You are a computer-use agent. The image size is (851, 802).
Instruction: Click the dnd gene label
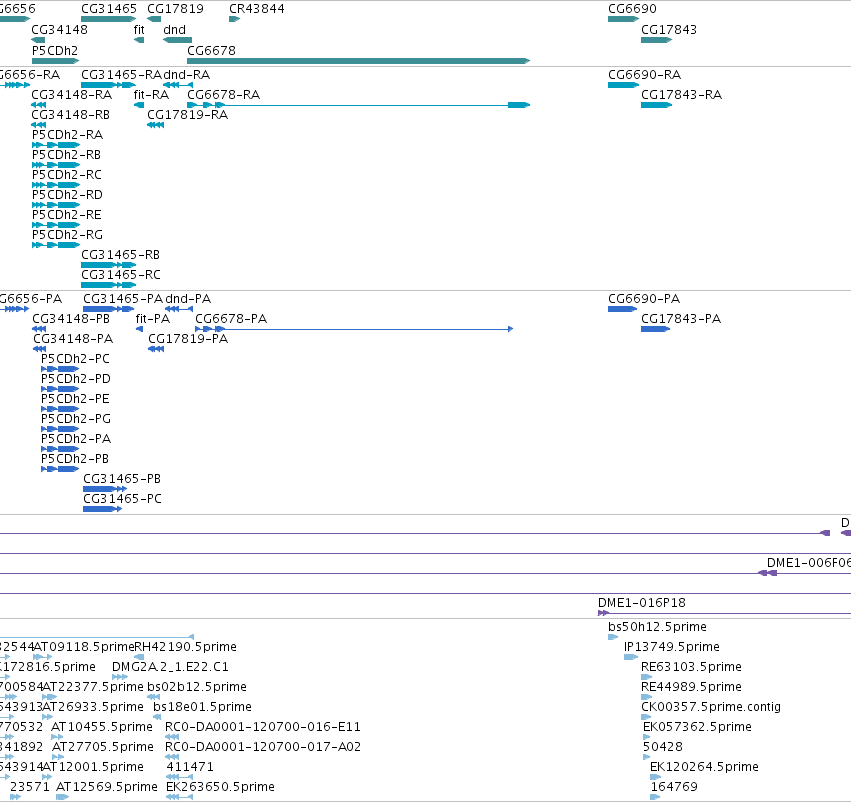coord(174,30)
